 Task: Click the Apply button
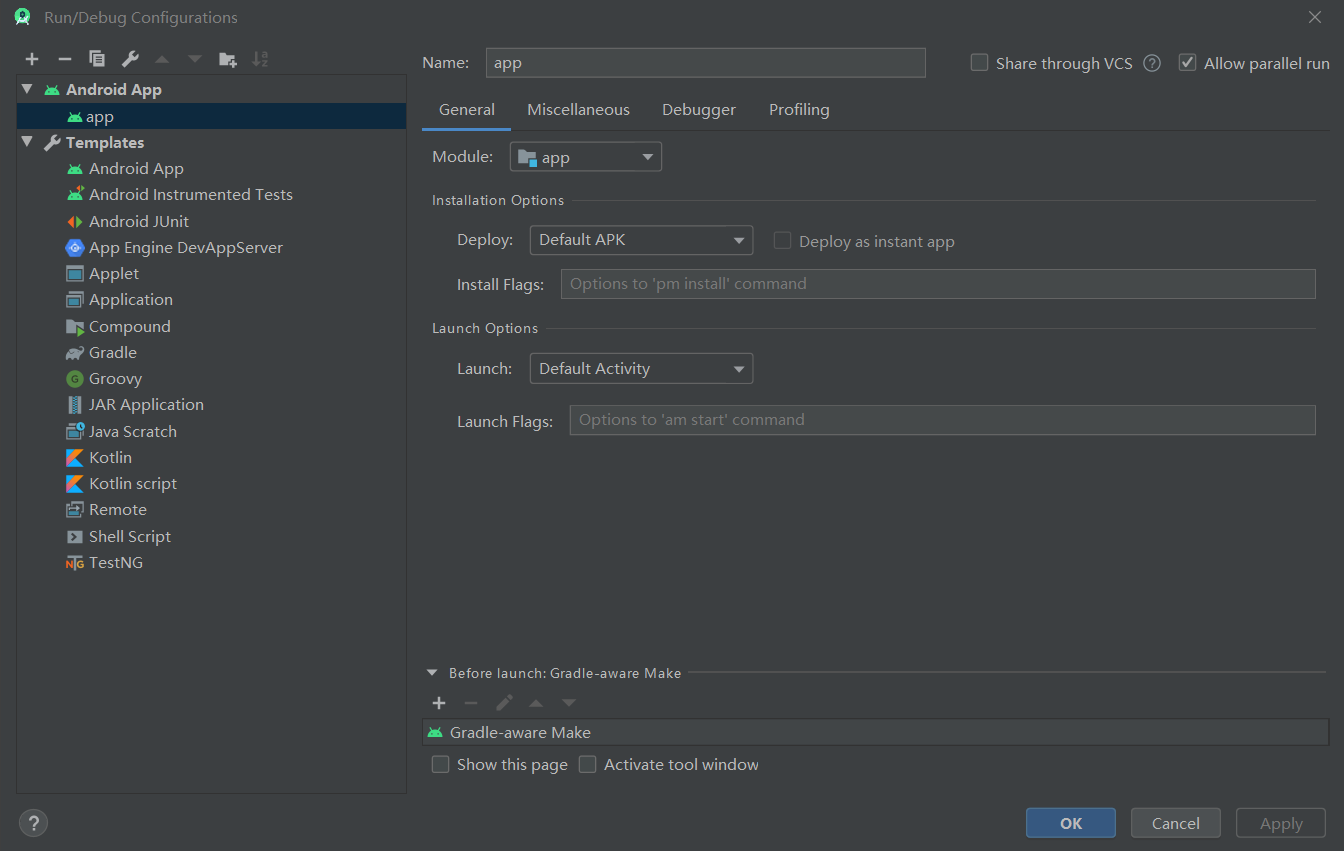tap(1281, 823)
